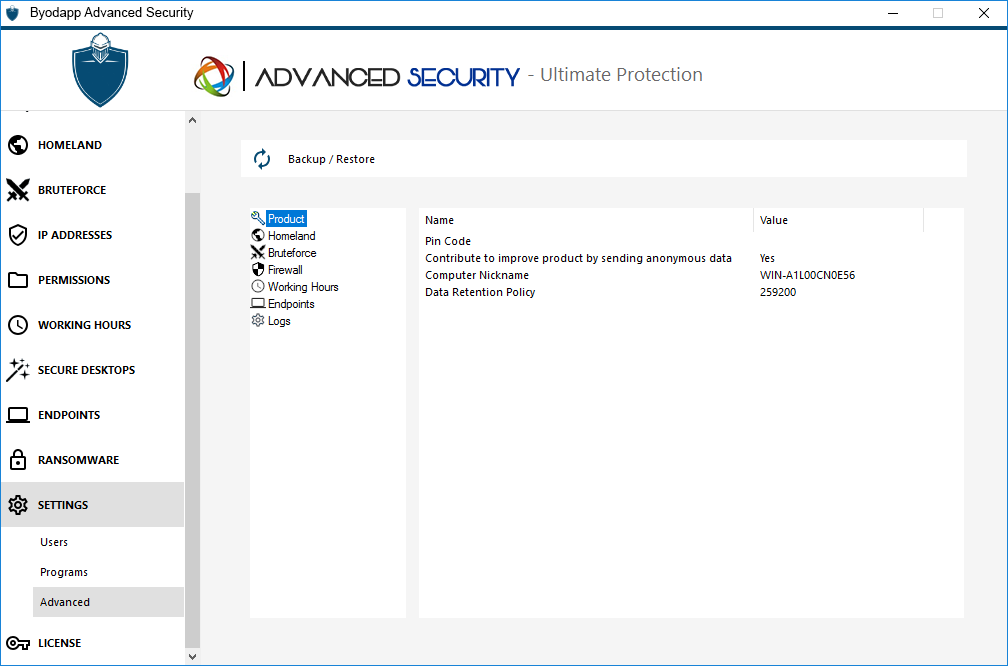Click the Backup / Restore refresh arrows icon
The image size is (1008, 666).
[x=262, y=159]
